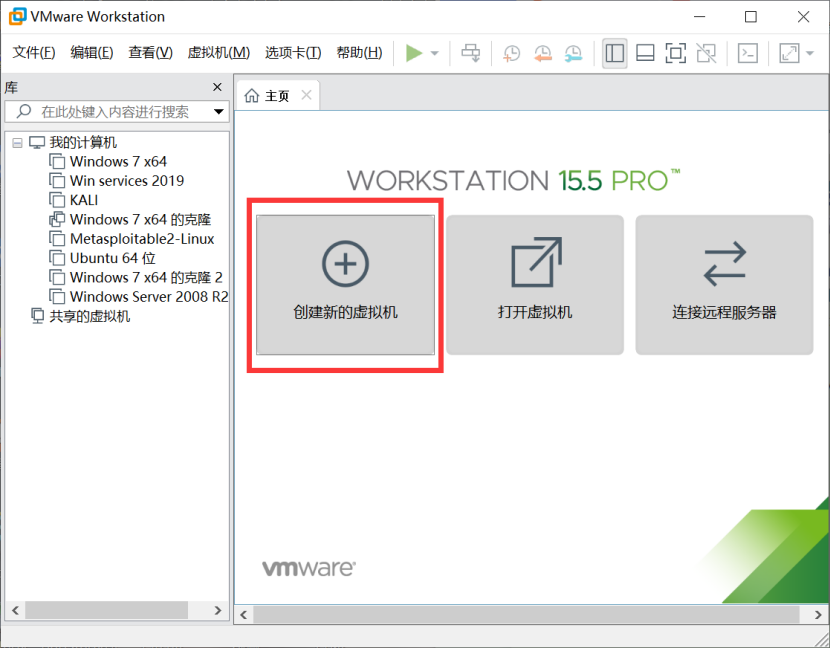Toggle the thumbnail bar view icon
The image size is (830, 648).
coord(645,53)
